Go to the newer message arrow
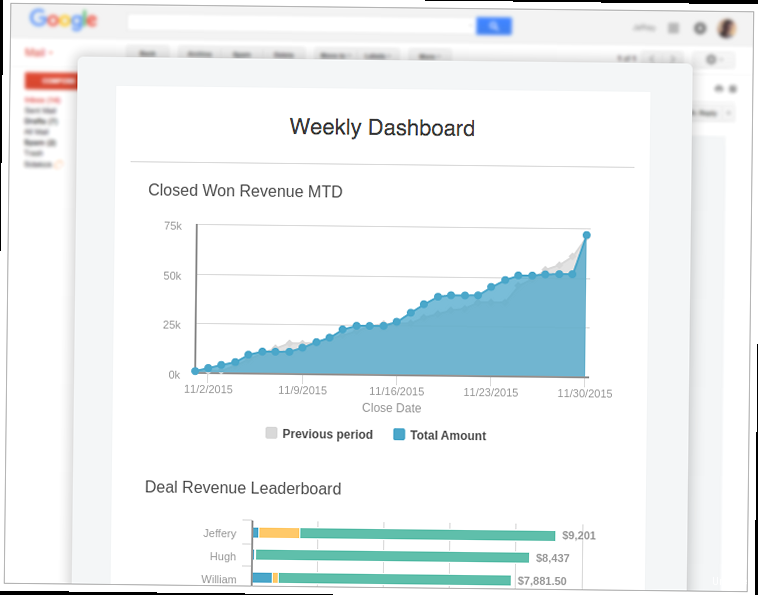 pos(651,60)
